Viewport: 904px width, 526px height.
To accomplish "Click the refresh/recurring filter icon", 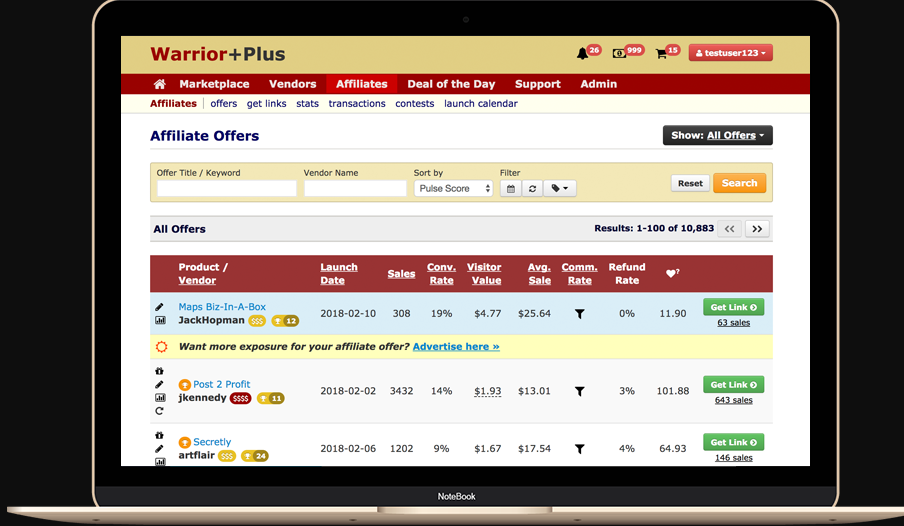I will coord(532,189).
